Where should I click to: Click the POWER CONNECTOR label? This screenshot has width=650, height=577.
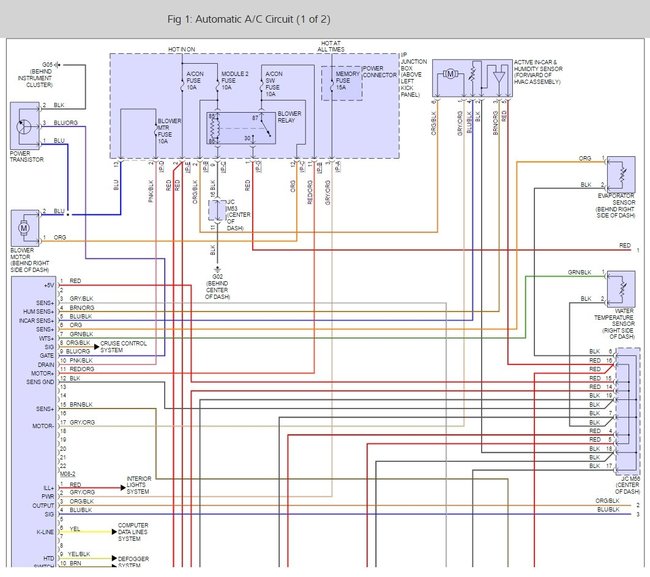pos(379,72)
